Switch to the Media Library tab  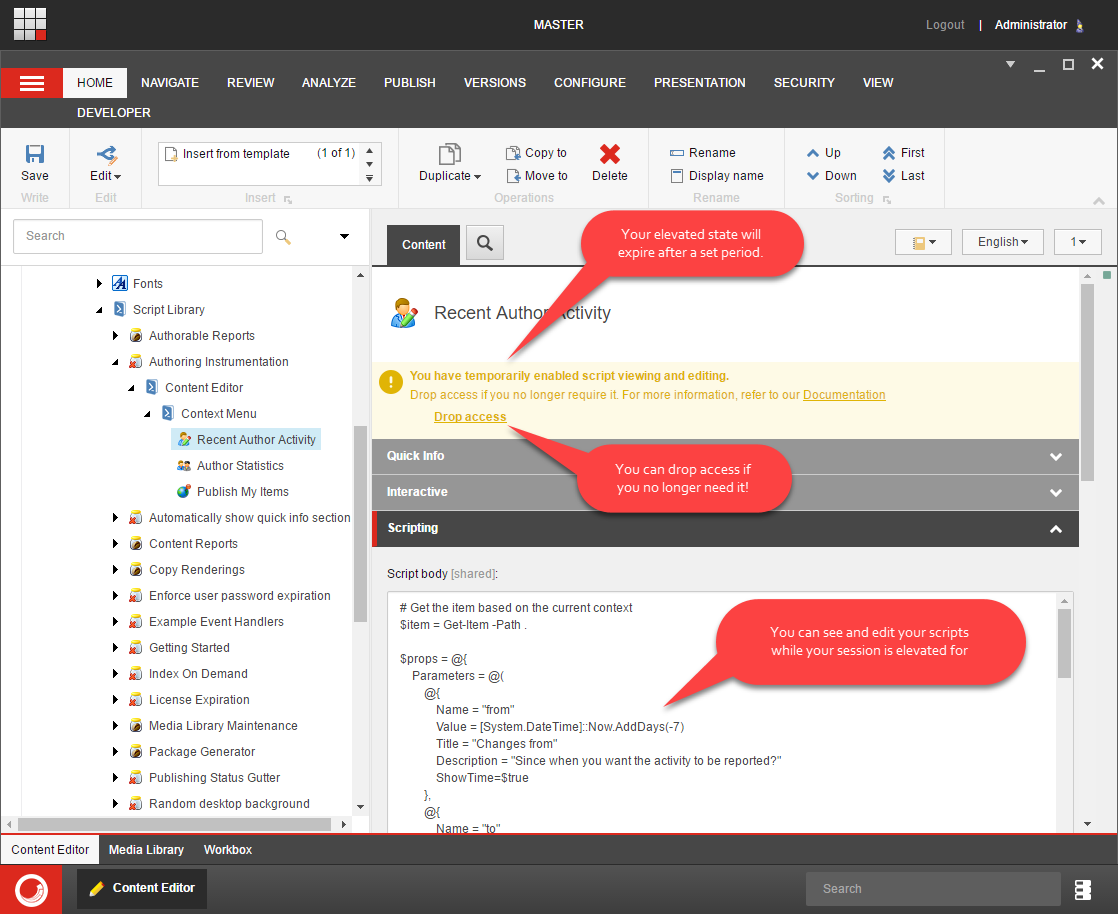(x=146, y=850)
